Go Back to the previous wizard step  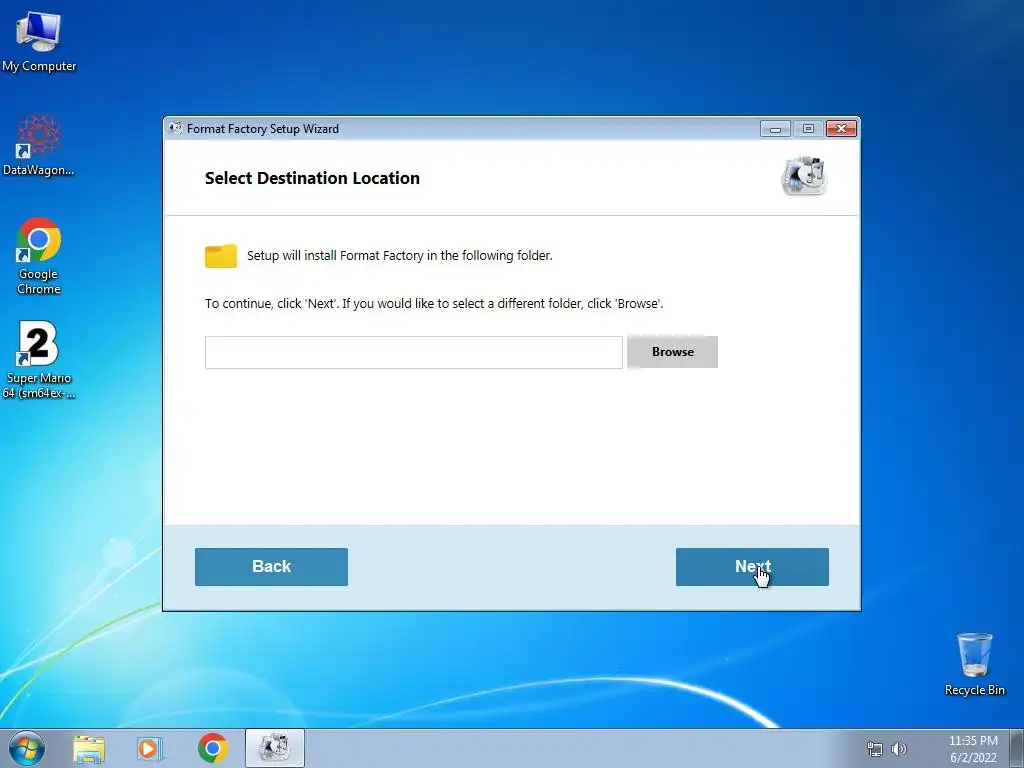(271, 567)
